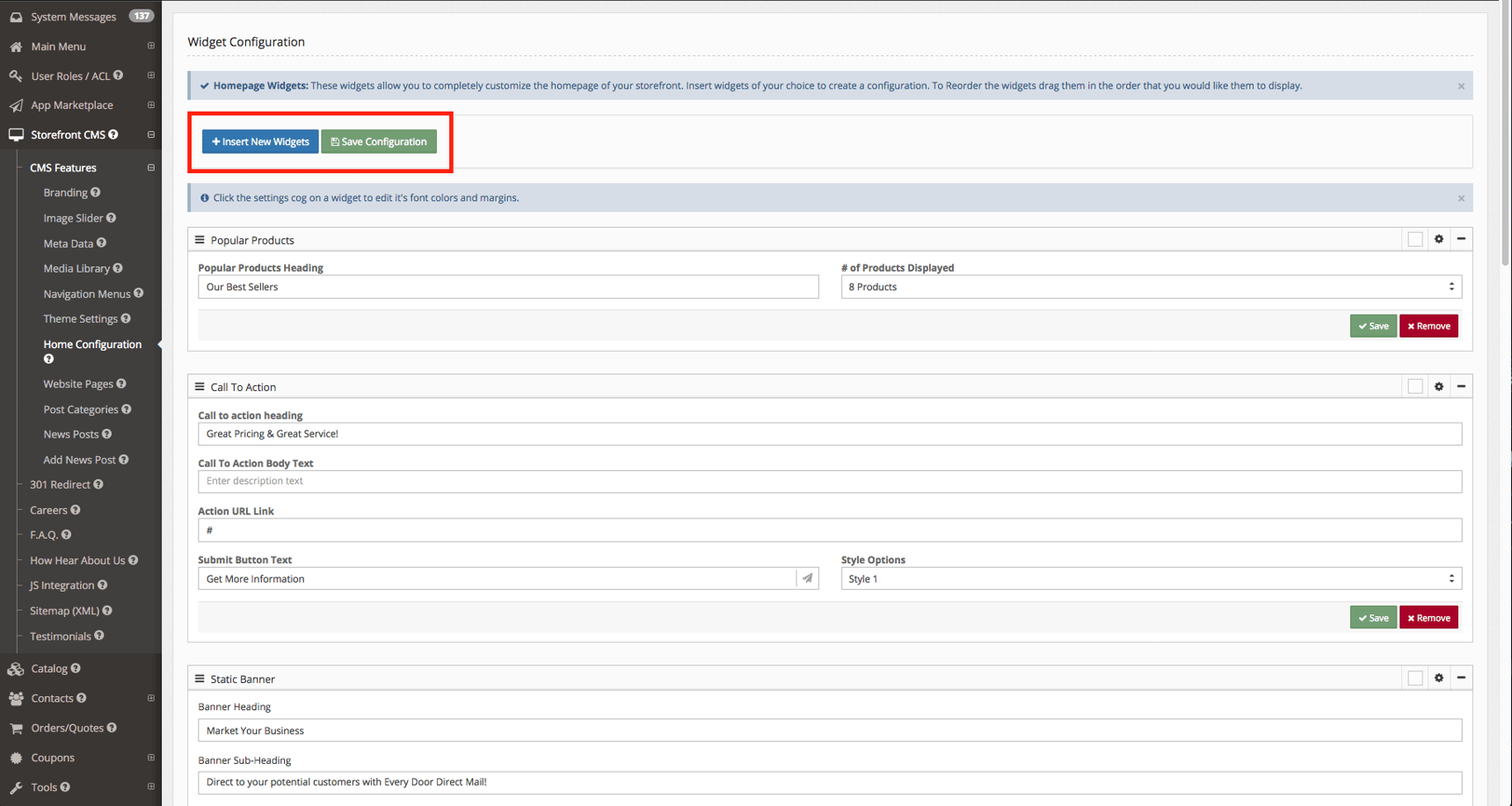Click help icon next to Image Slider
Viewport: 1512px width, 806px height.
click(111, 218)
